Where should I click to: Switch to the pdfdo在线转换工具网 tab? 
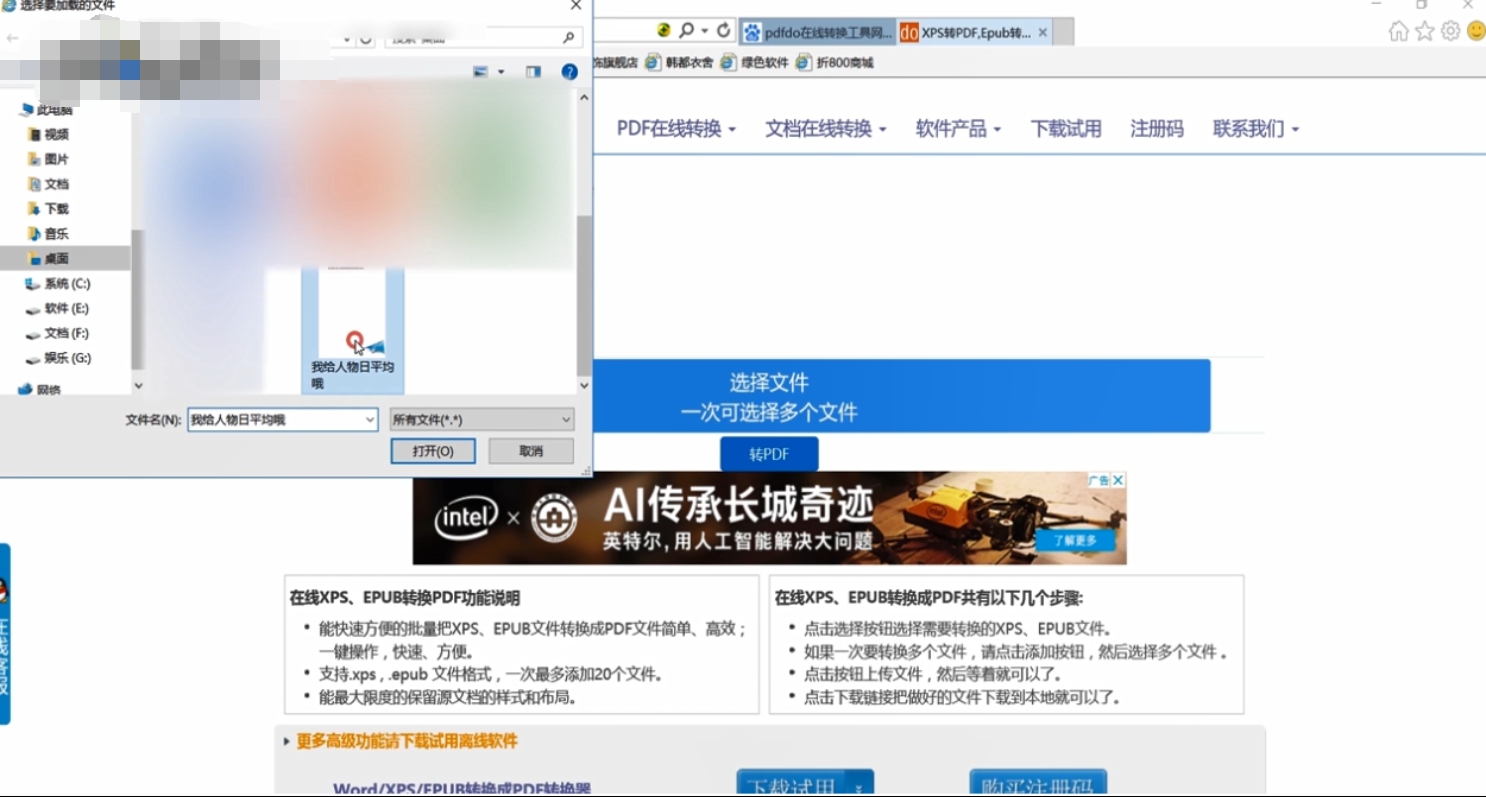pyautogui.click(x=818, y=32)
